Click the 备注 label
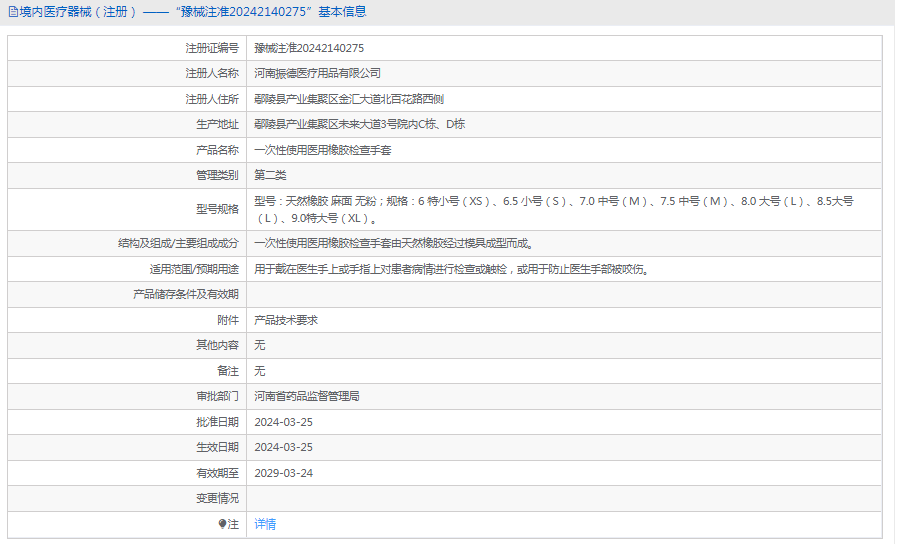 click(228, 371)
